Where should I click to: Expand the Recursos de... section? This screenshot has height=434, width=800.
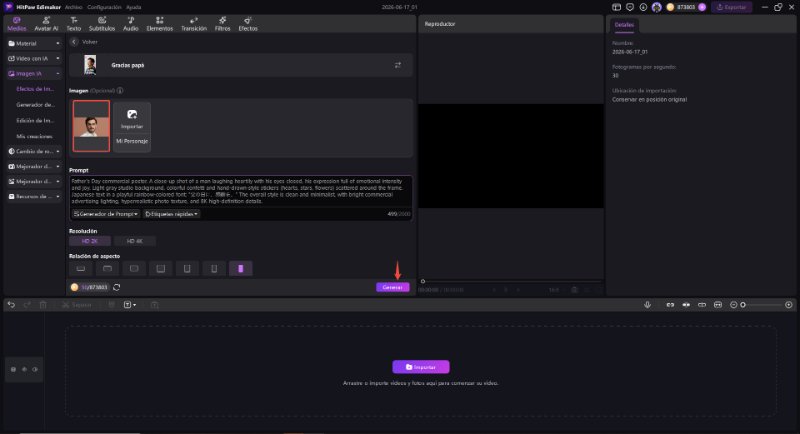coord(34,196)
